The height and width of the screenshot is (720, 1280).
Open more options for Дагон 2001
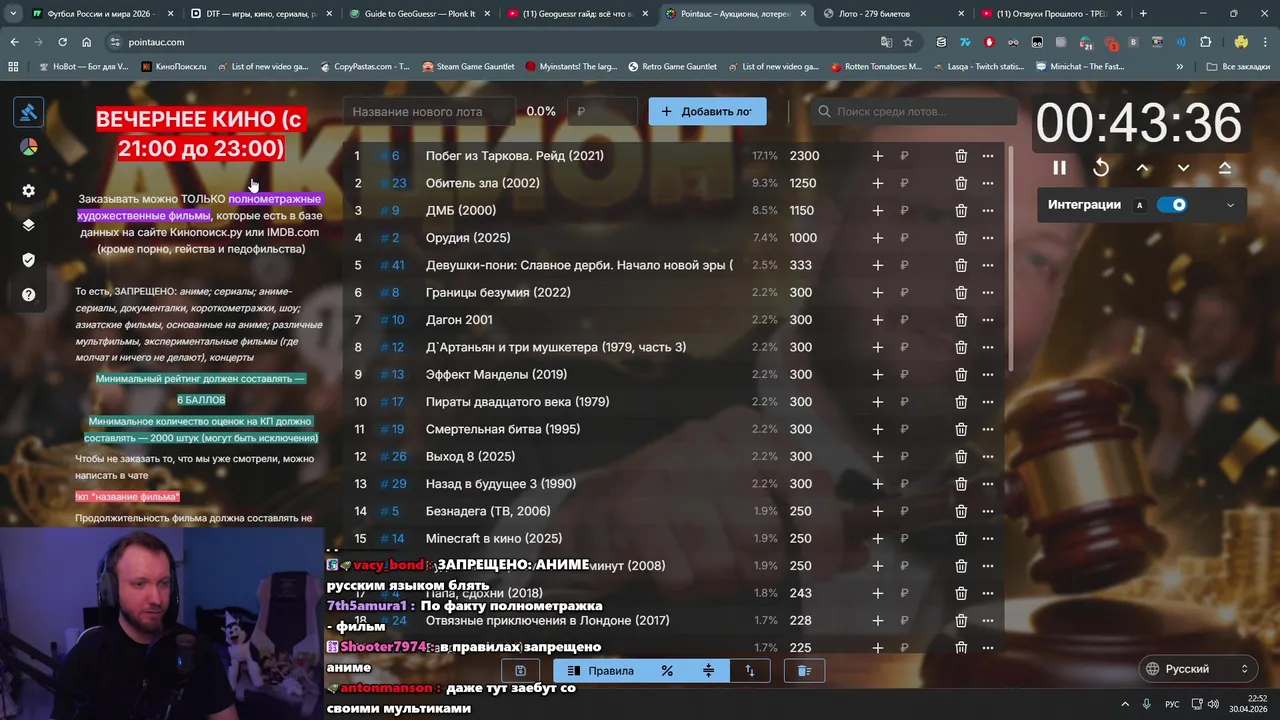[988, 320]
